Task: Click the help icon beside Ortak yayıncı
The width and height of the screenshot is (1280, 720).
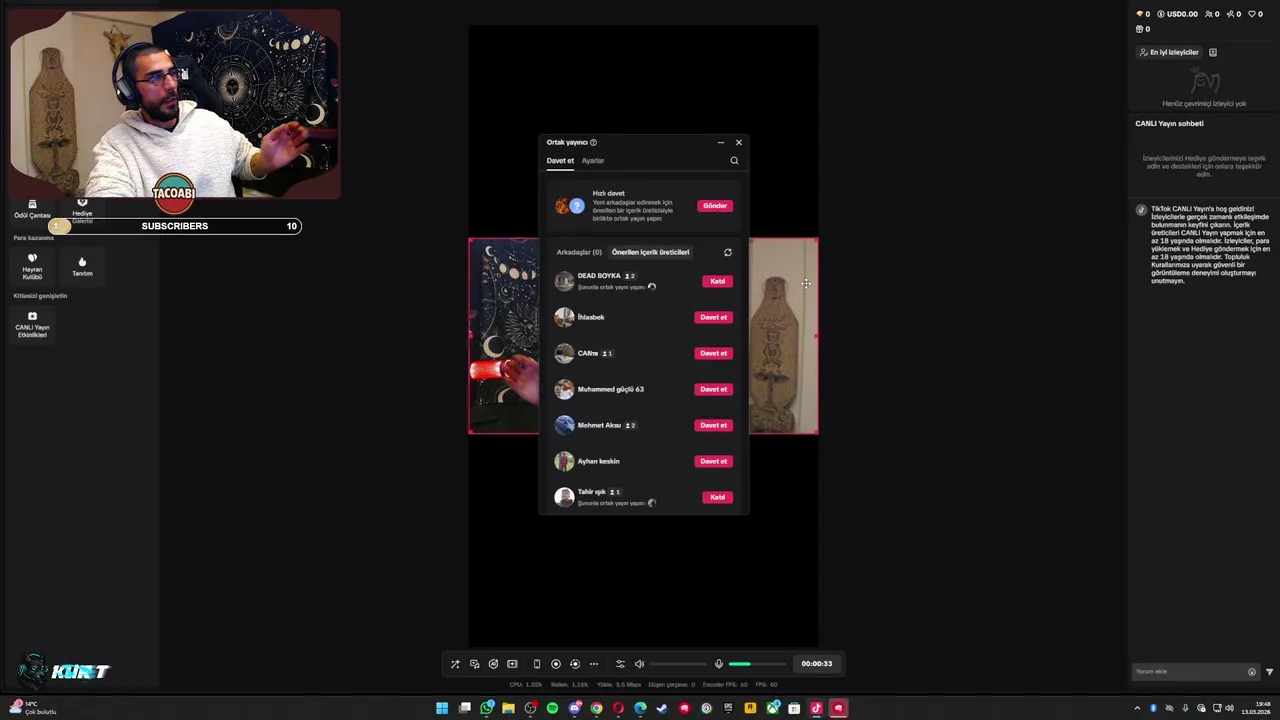Action: click(x=593, y=142)
